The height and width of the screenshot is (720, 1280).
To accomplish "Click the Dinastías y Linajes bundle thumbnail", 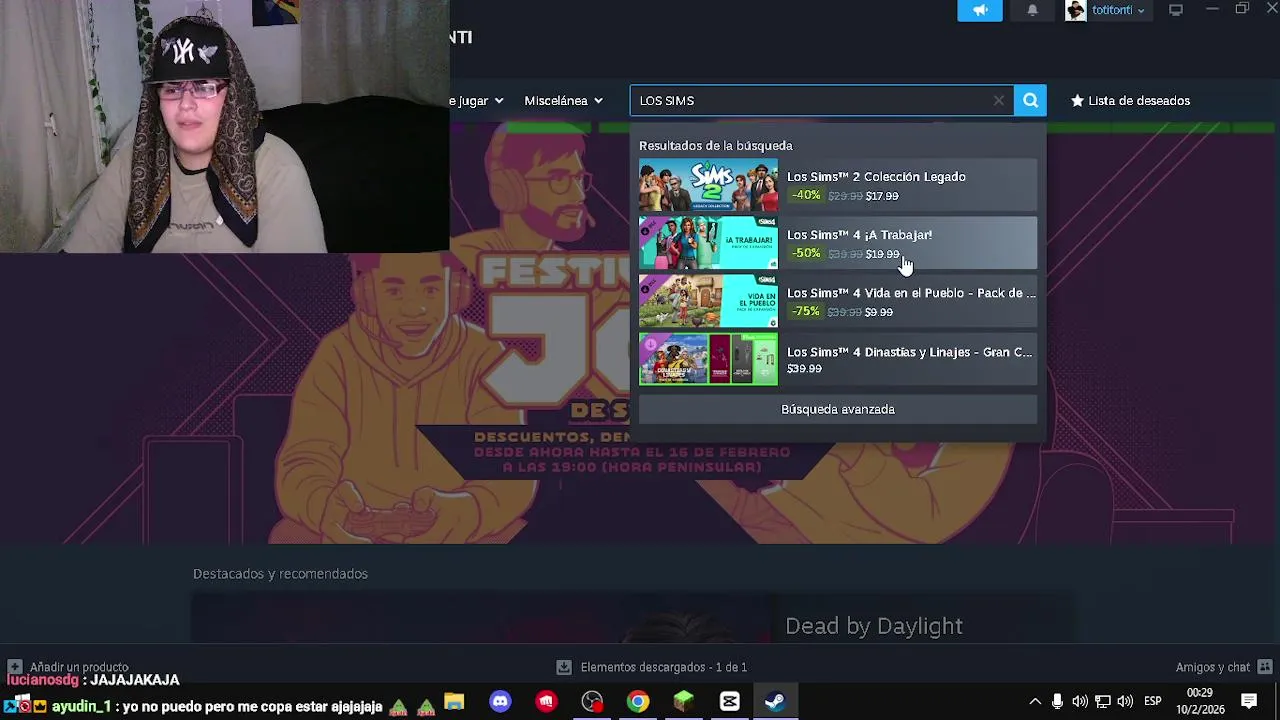I will [708, 359].
